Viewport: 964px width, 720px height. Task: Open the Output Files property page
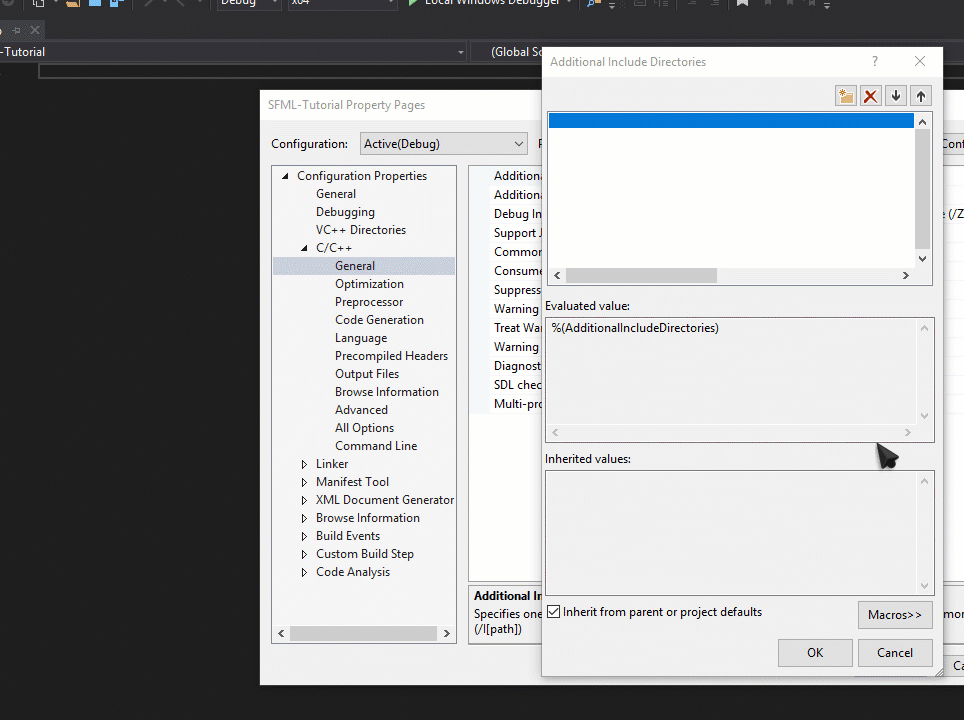pos(366,374)
